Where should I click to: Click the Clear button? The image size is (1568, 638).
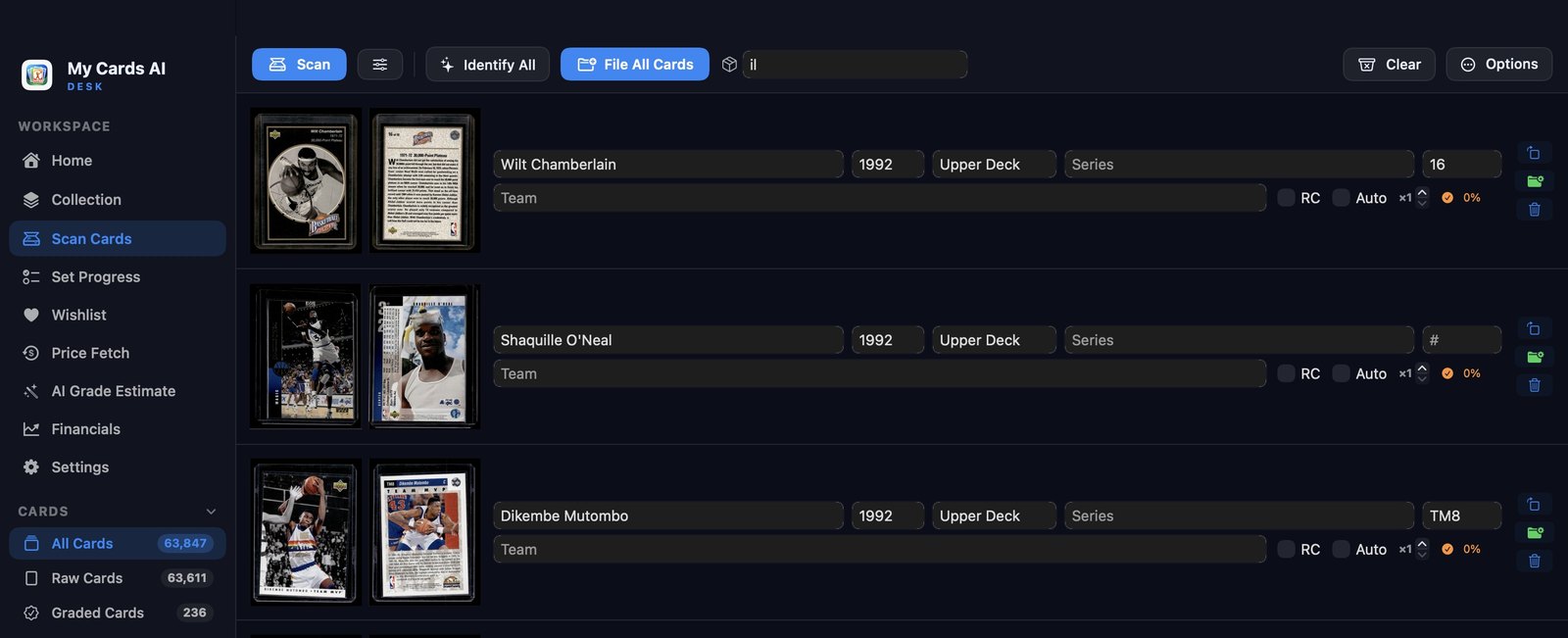[x=1389, y=65]
